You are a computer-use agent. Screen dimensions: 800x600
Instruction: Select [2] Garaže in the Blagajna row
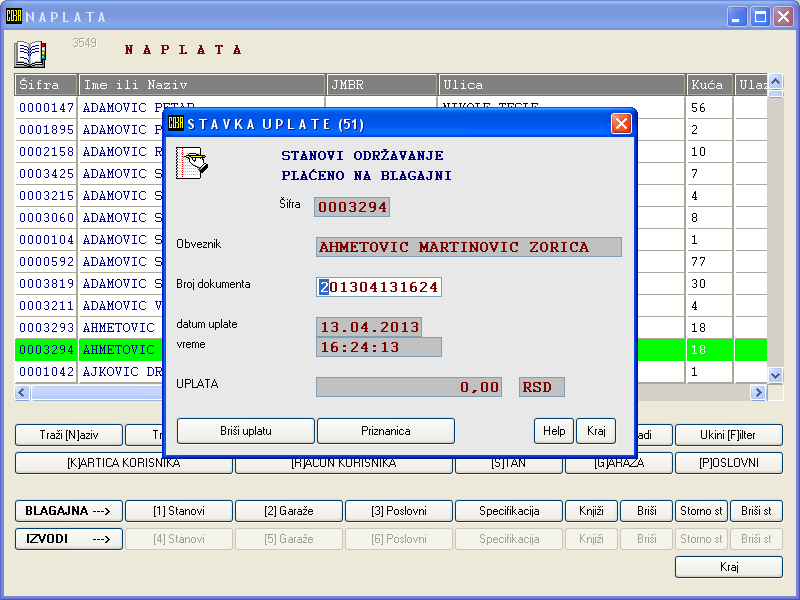[x=289, y=511]
